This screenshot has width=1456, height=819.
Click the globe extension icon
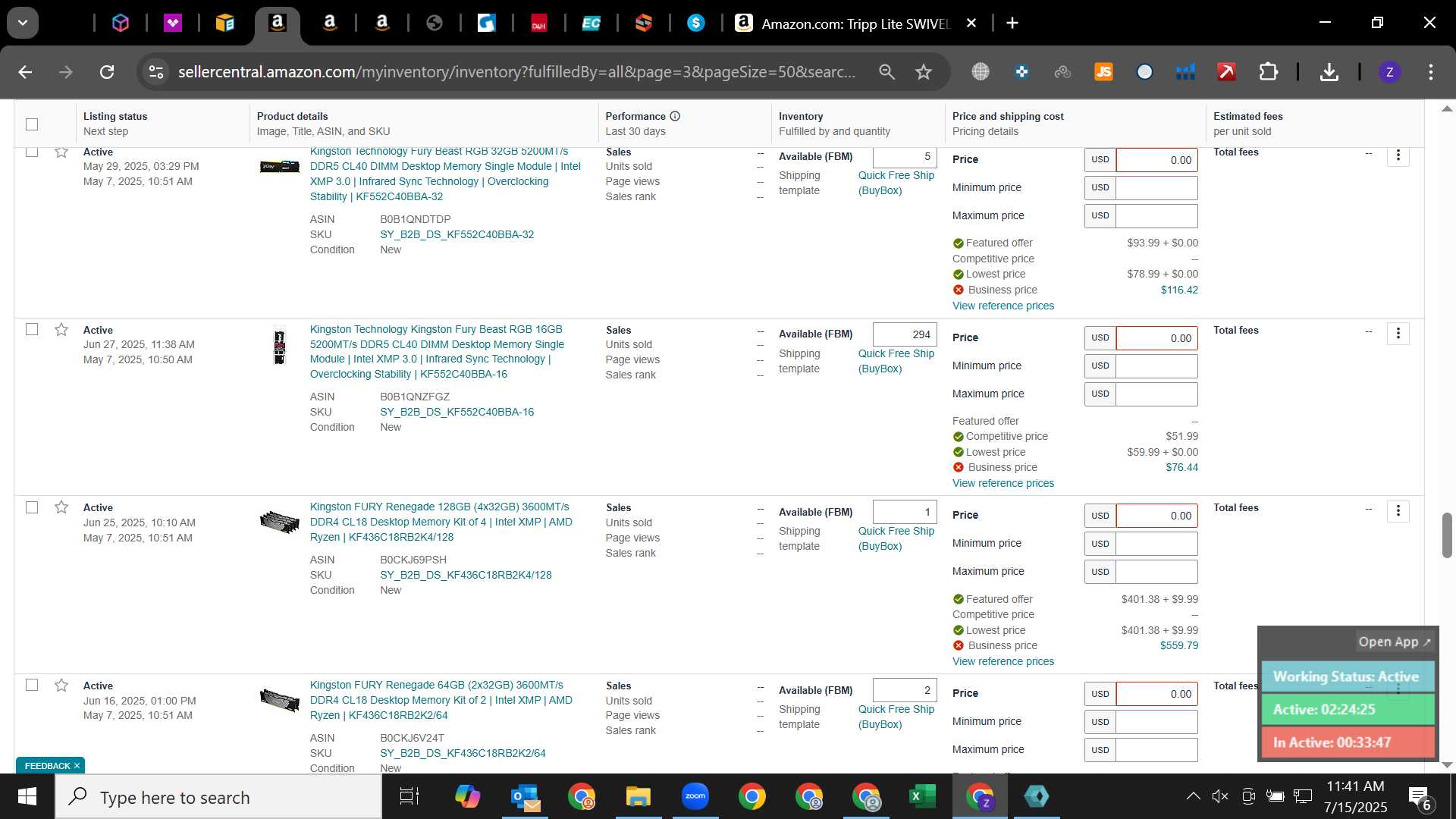pos(981,72)
